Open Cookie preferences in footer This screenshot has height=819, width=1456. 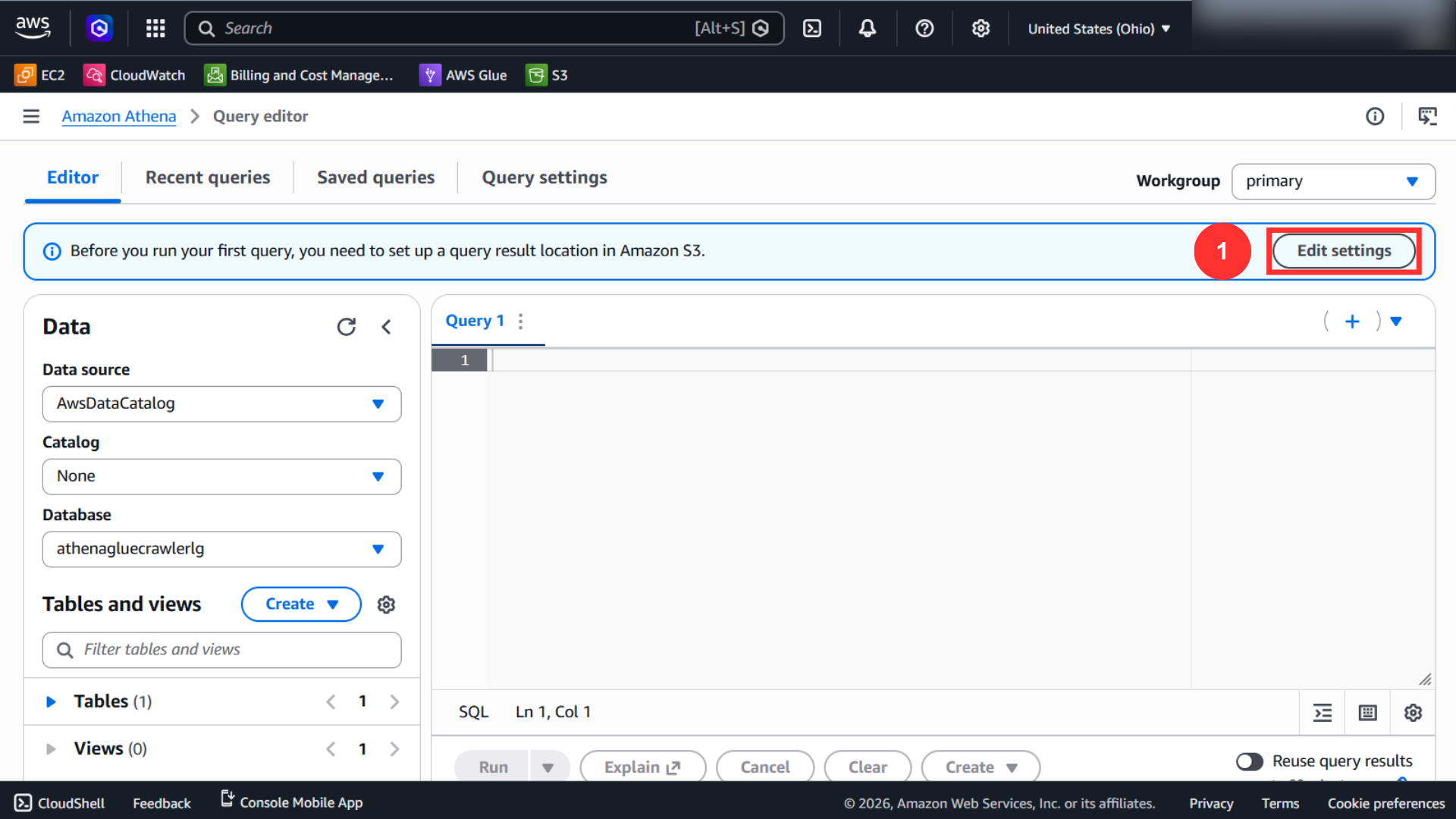1386,803
